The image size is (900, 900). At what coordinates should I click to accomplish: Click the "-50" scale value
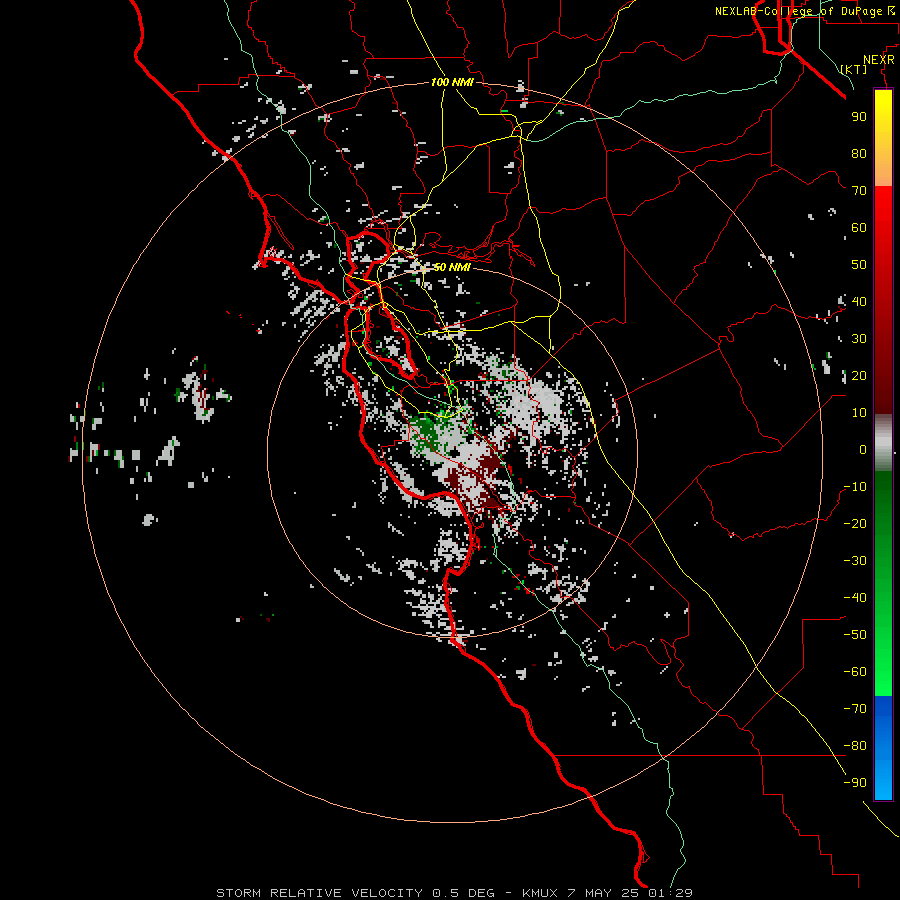(x=855, y=634)
